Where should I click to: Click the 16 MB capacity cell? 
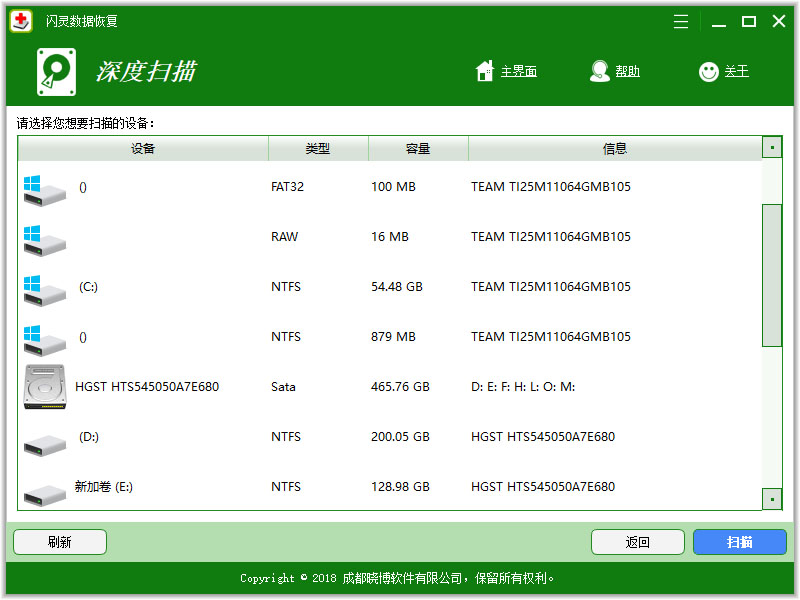click(x=390, y=237)
